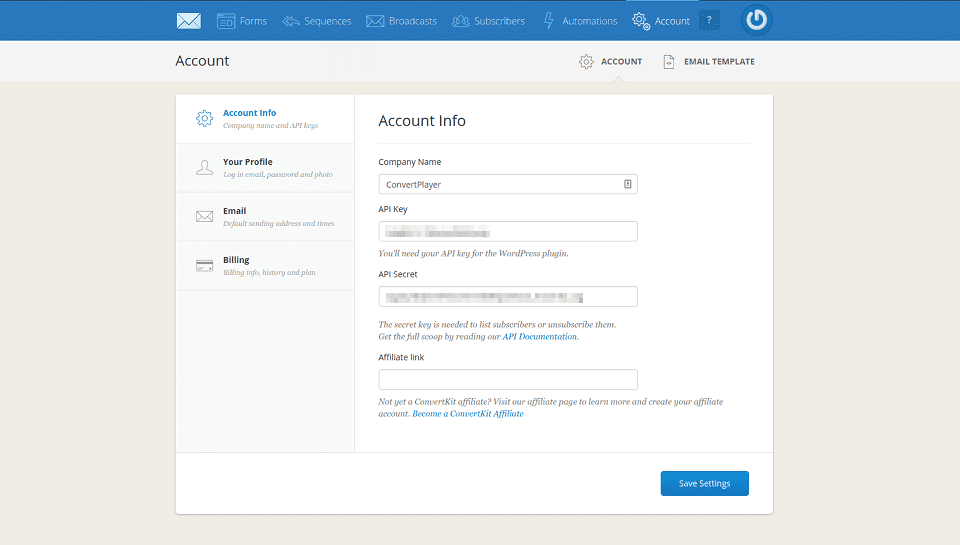
Task: Go to Sequences in top navigation
Action: pos(317,21)
